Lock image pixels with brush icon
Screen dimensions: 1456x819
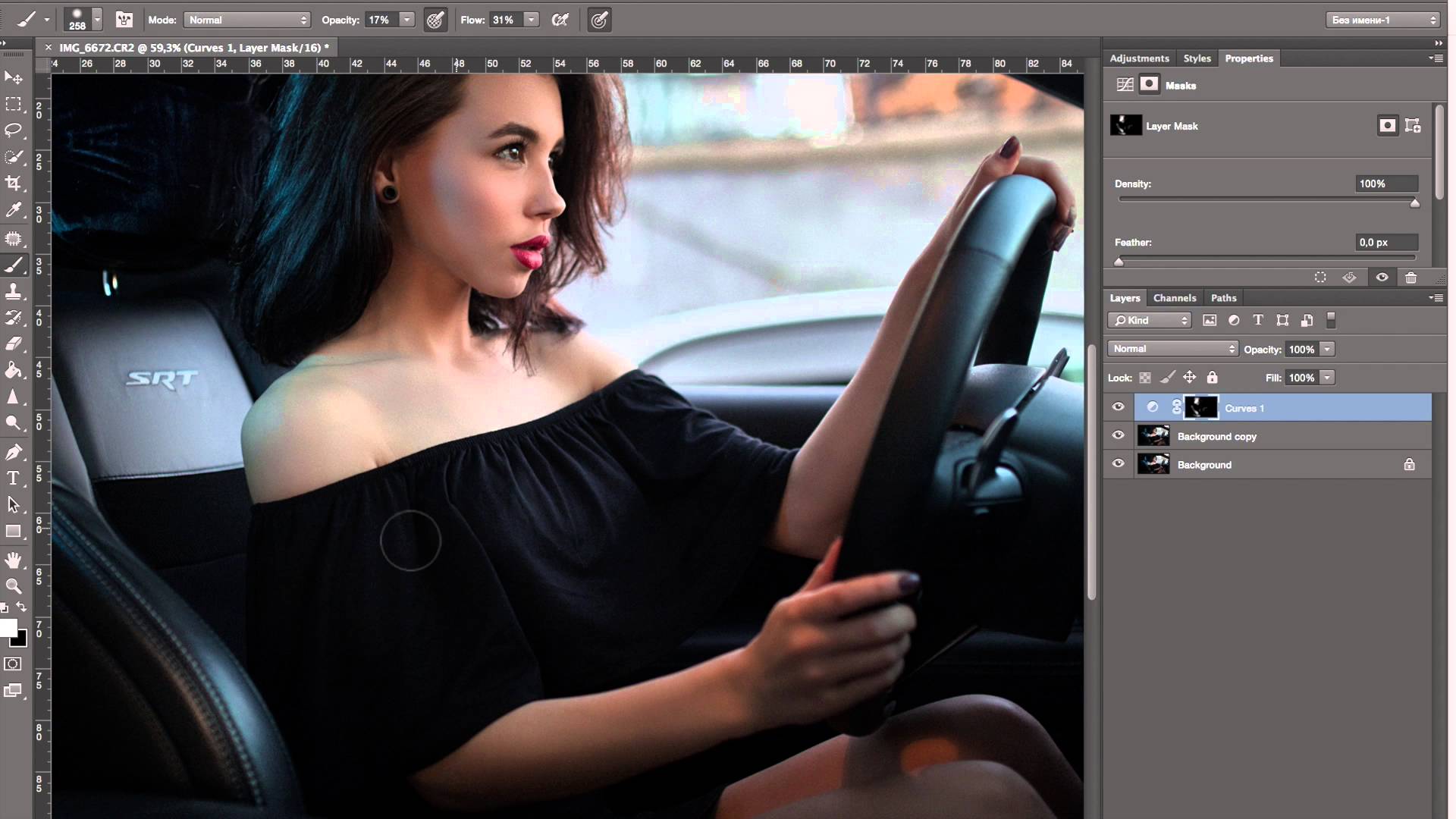tap(1168, 377)
